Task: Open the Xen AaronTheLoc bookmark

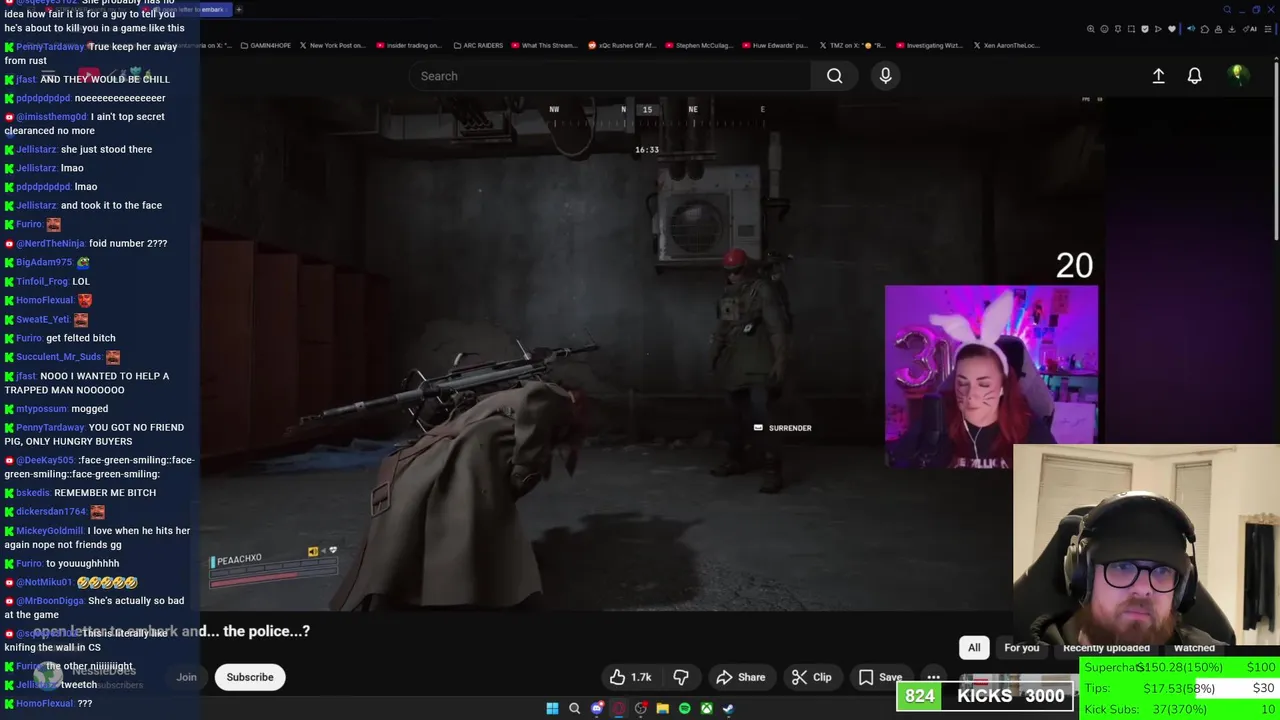Action: point(1006,45)
